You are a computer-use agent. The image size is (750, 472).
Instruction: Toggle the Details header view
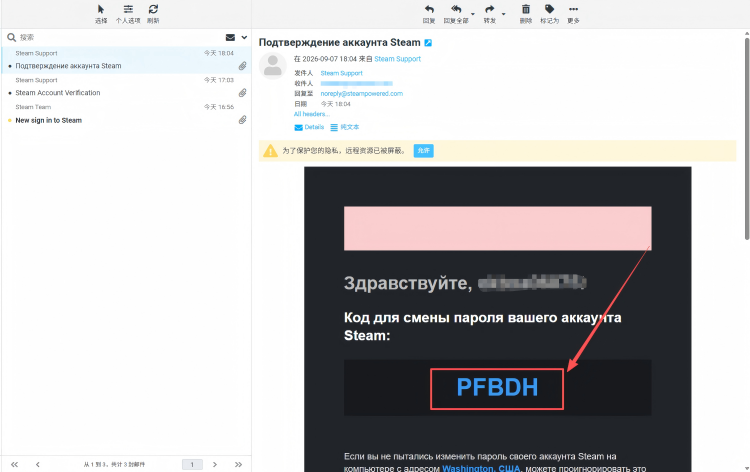pyautogui.click(x=309, y=127)
